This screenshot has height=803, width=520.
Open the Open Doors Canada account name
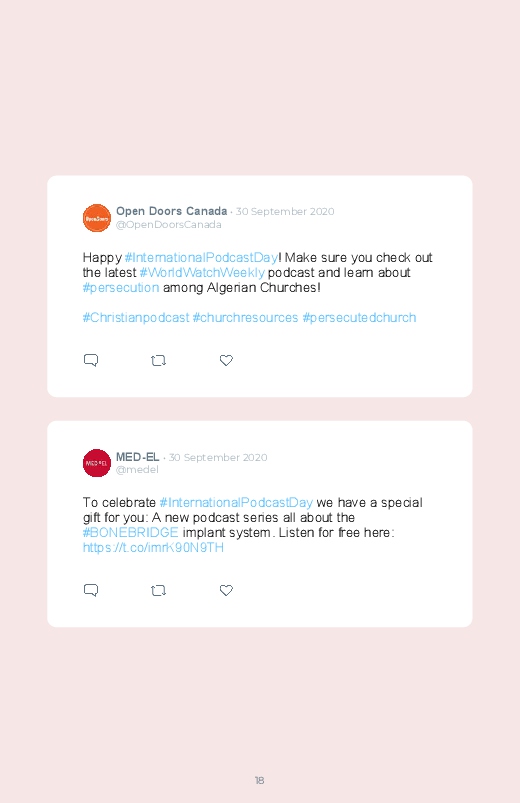[x=172, y=211]
